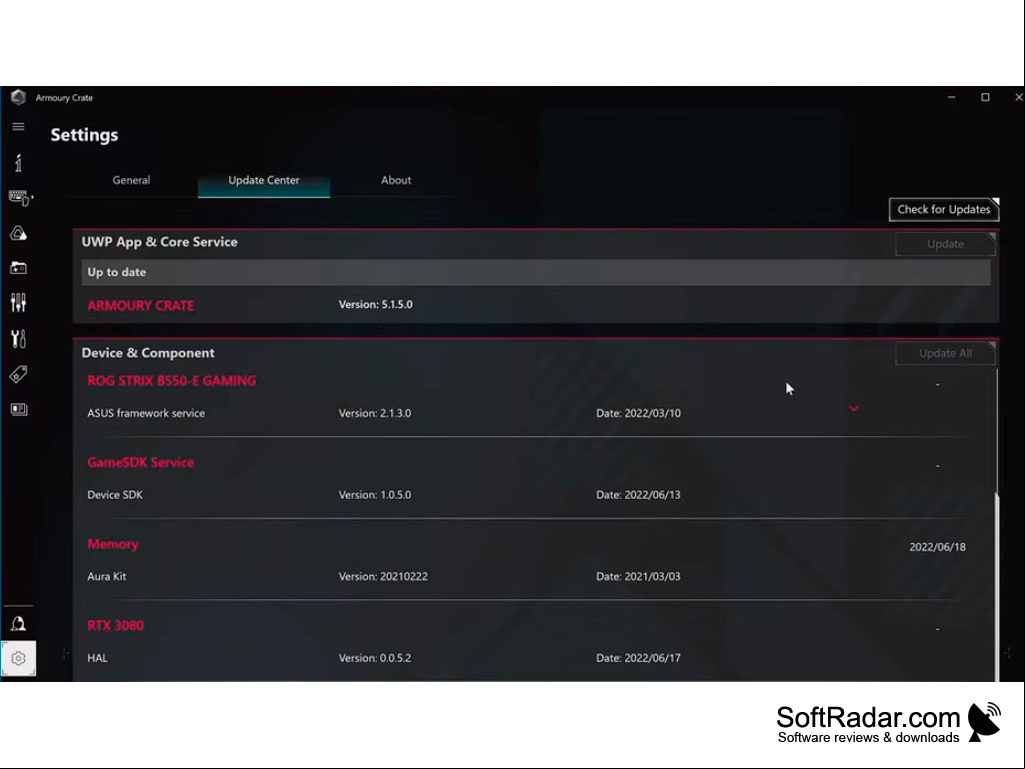Click Version: 0.0.5.2 text
The height and width of the screenshot is (769, 1025).
[x=375, y=658]
